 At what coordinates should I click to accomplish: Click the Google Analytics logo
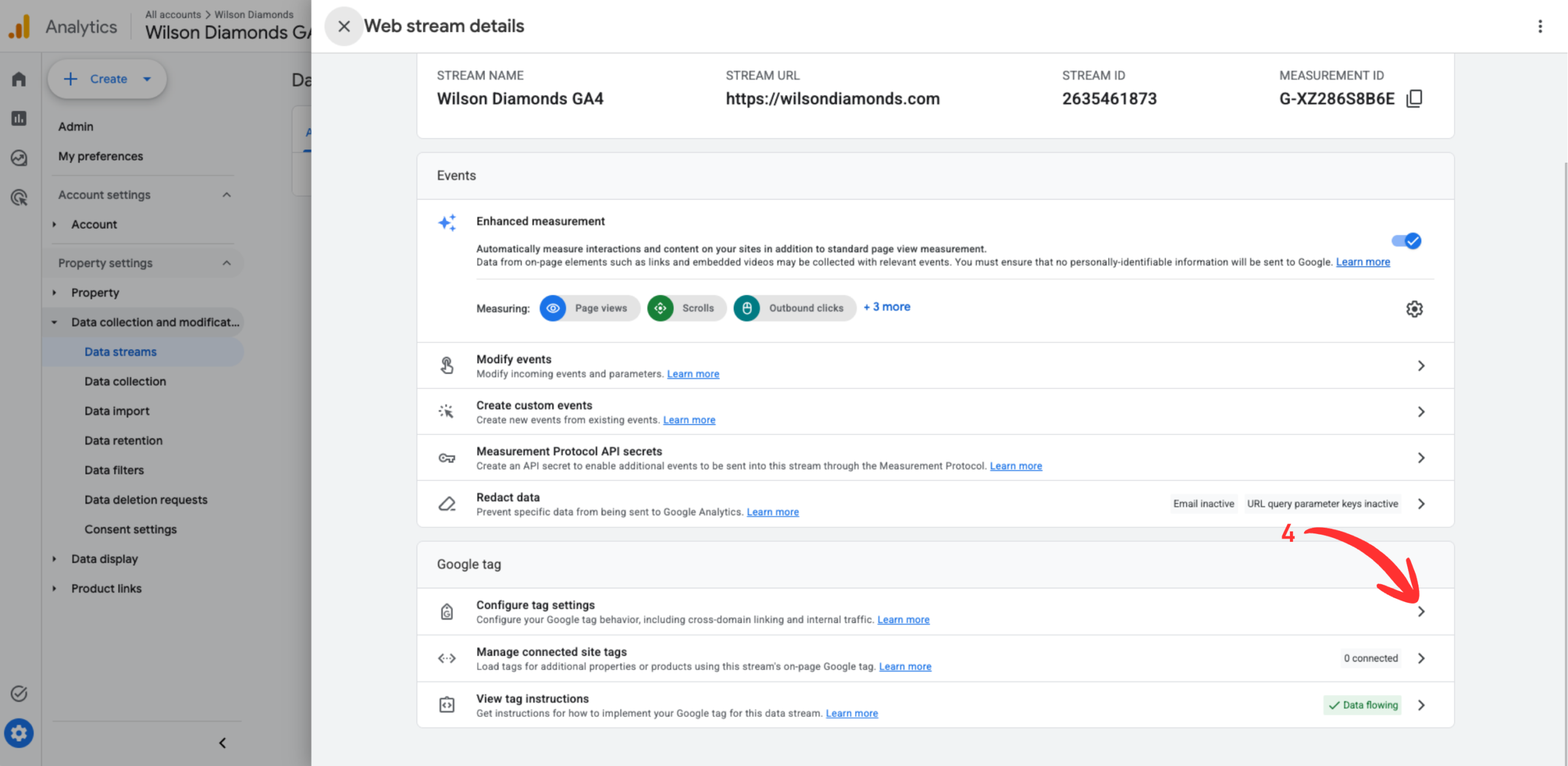click(19, 26)
